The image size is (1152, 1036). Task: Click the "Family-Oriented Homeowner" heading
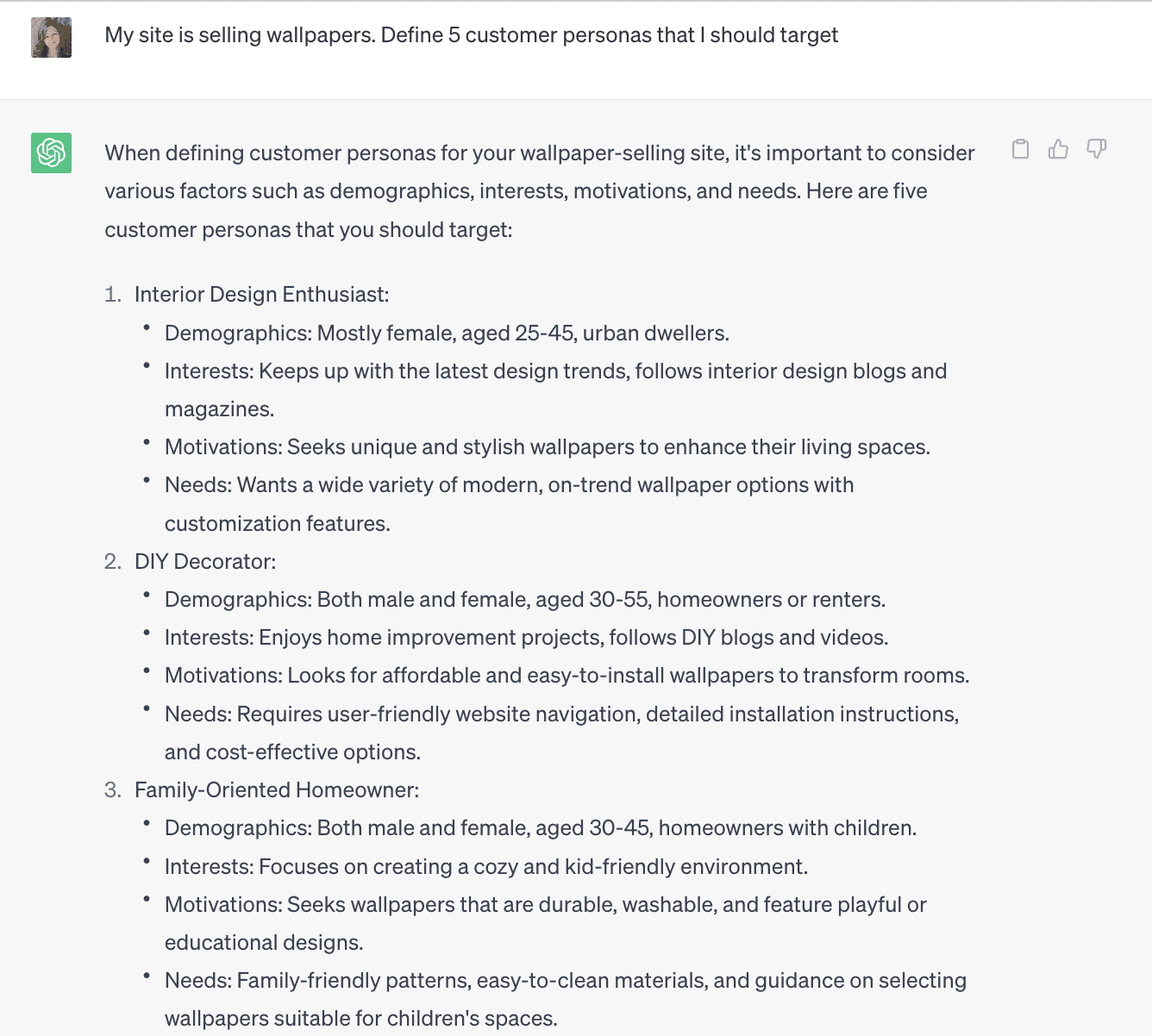point(277,790)
